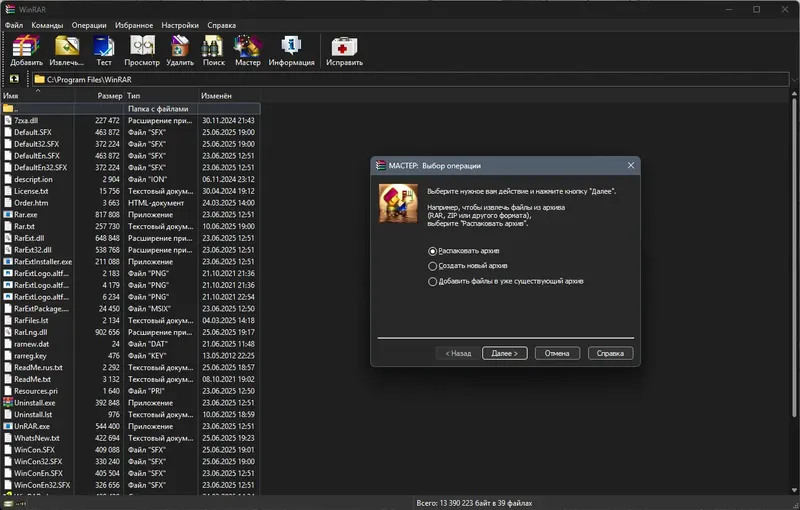This screenshot has width=800, height=510.
Task: Click the License.txt file icon
Action: [8, 191]
